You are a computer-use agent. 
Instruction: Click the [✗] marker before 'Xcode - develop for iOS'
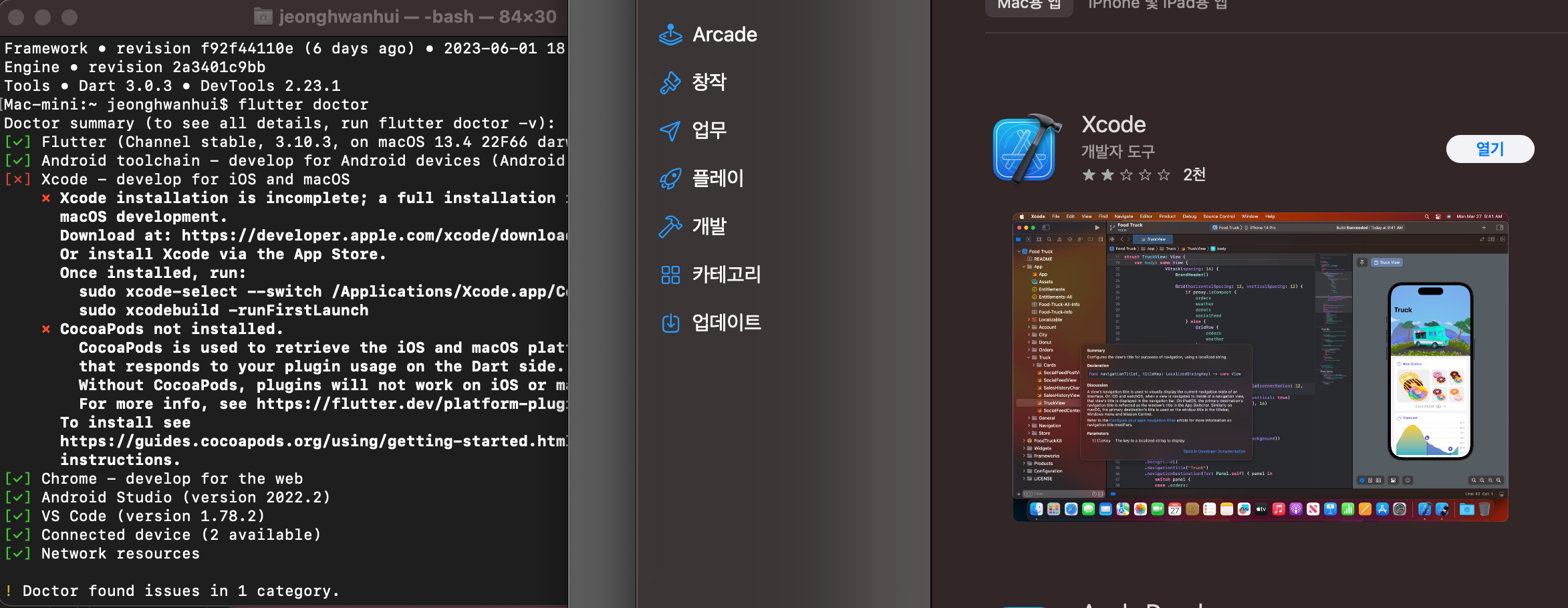point(17,180)
